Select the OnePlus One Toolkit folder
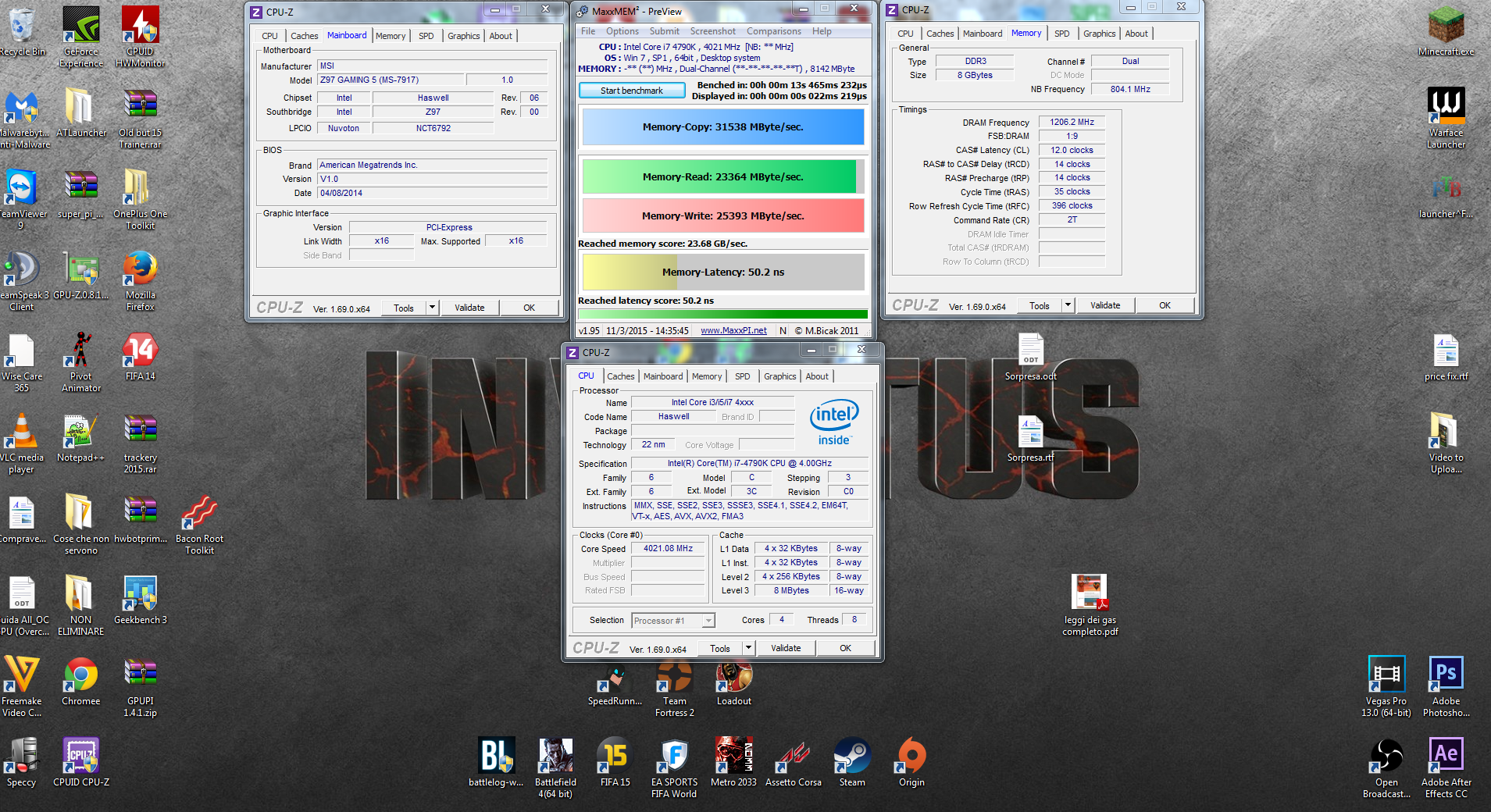1491x812 pixels. pos(141,200)
